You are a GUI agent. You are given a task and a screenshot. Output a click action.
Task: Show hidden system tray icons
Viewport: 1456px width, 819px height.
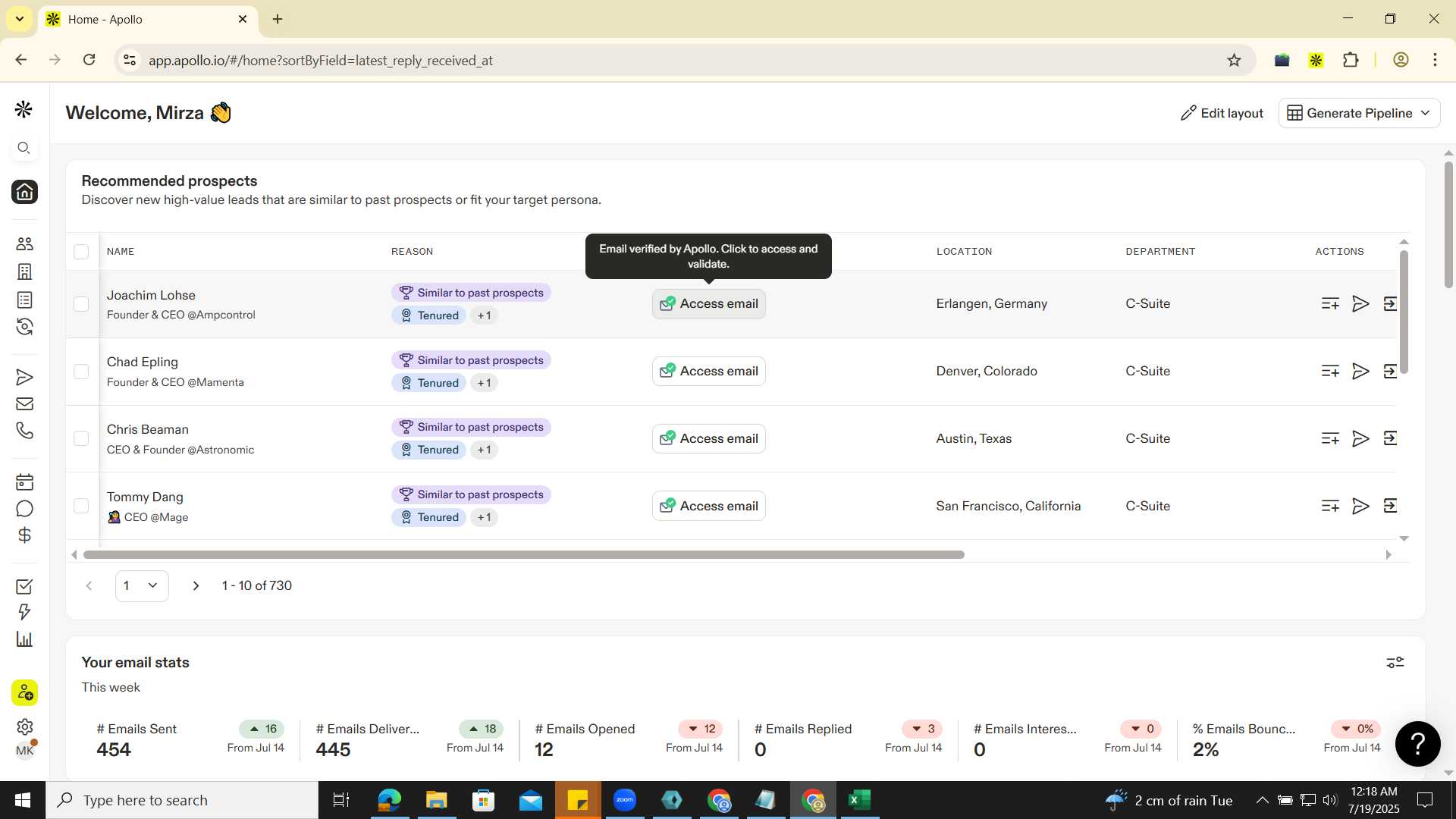point(1262,800)
